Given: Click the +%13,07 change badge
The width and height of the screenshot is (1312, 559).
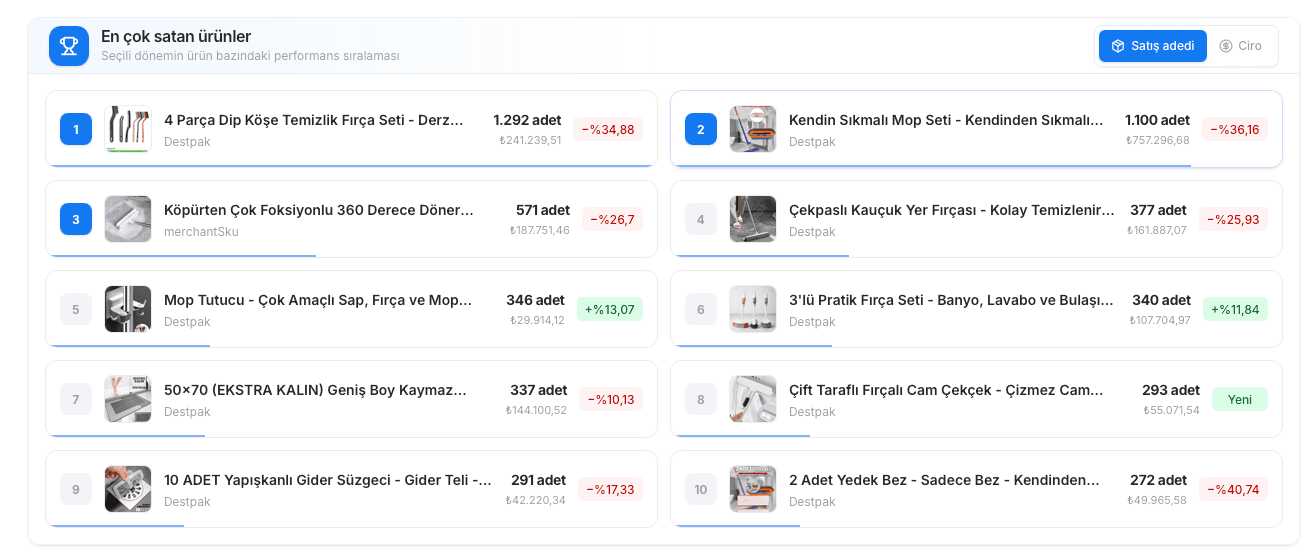Looking at the screenshot, I should (610, 309).
